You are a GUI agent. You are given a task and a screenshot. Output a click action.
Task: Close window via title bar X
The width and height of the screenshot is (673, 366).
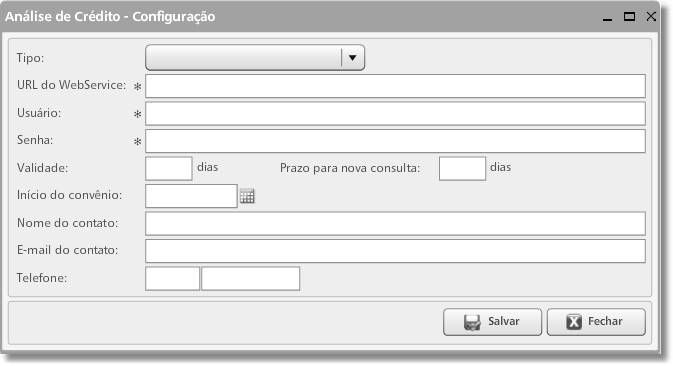(651, 16)
